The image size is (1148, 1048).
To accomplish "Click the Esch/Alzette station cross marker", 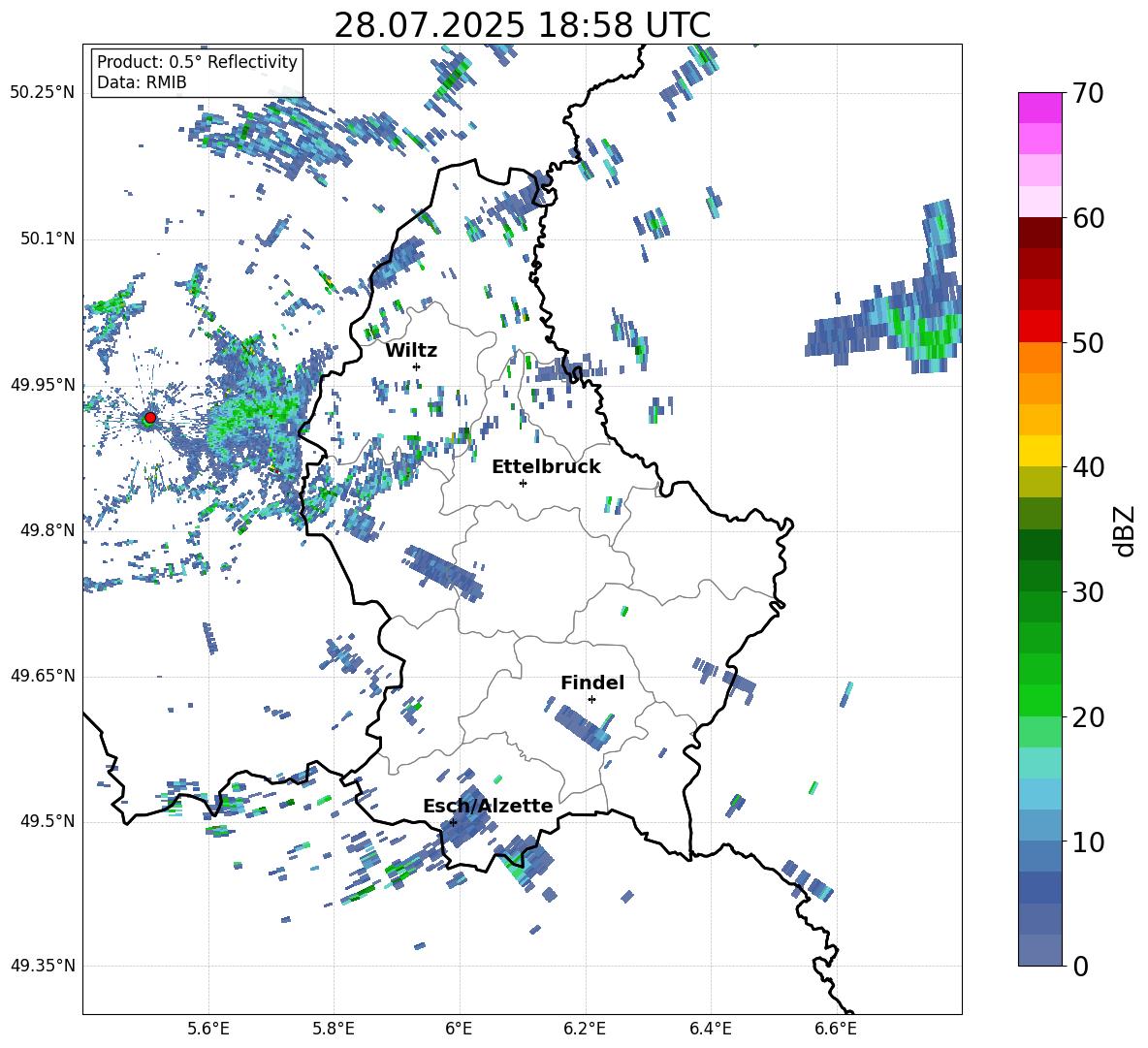I will 453,822.
